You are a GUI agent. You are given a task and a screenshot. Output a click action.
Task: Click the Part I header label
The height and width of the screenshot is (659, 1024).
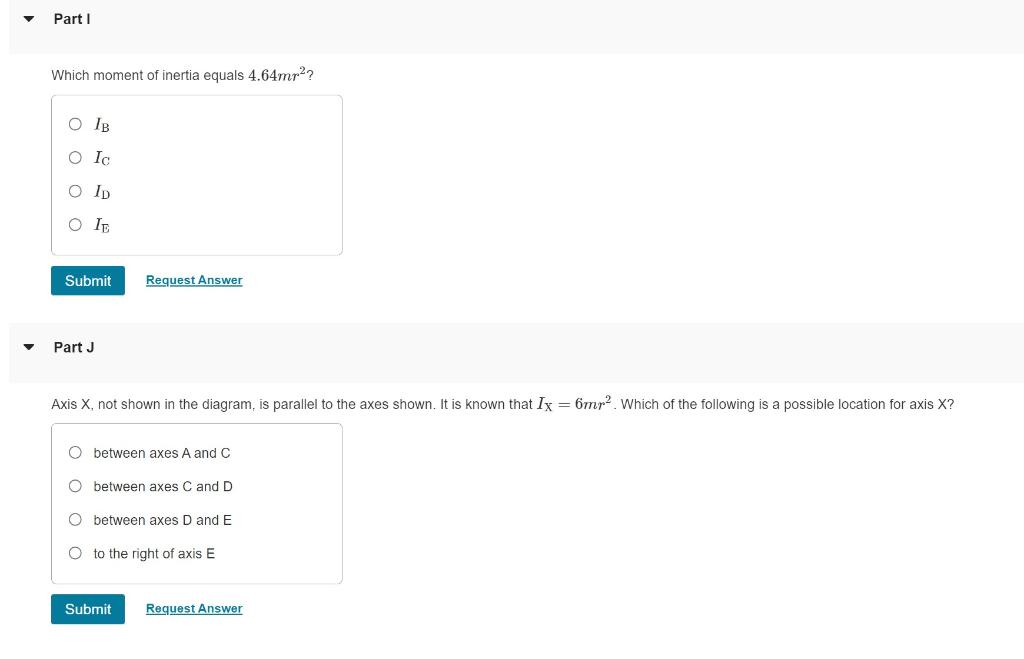click(71, 18)
